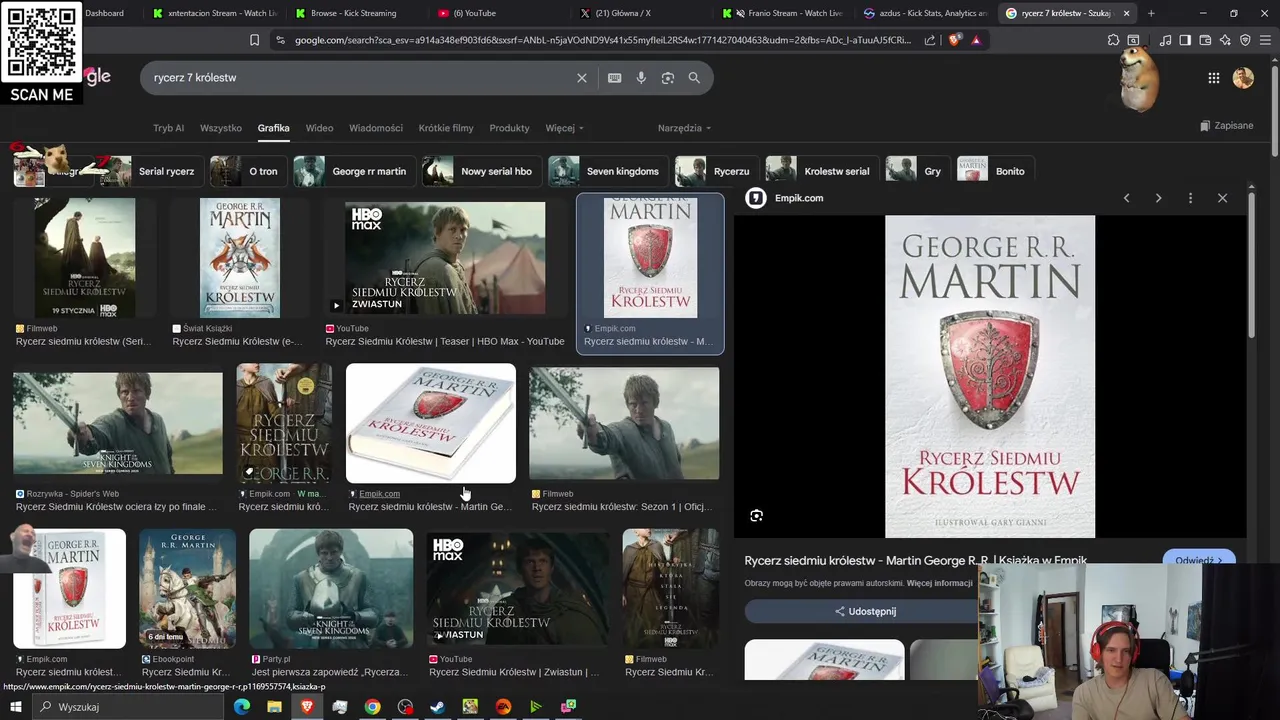The image size is (1280, 720).
Task: Close the image preview panel
Action: point(1222,198)
